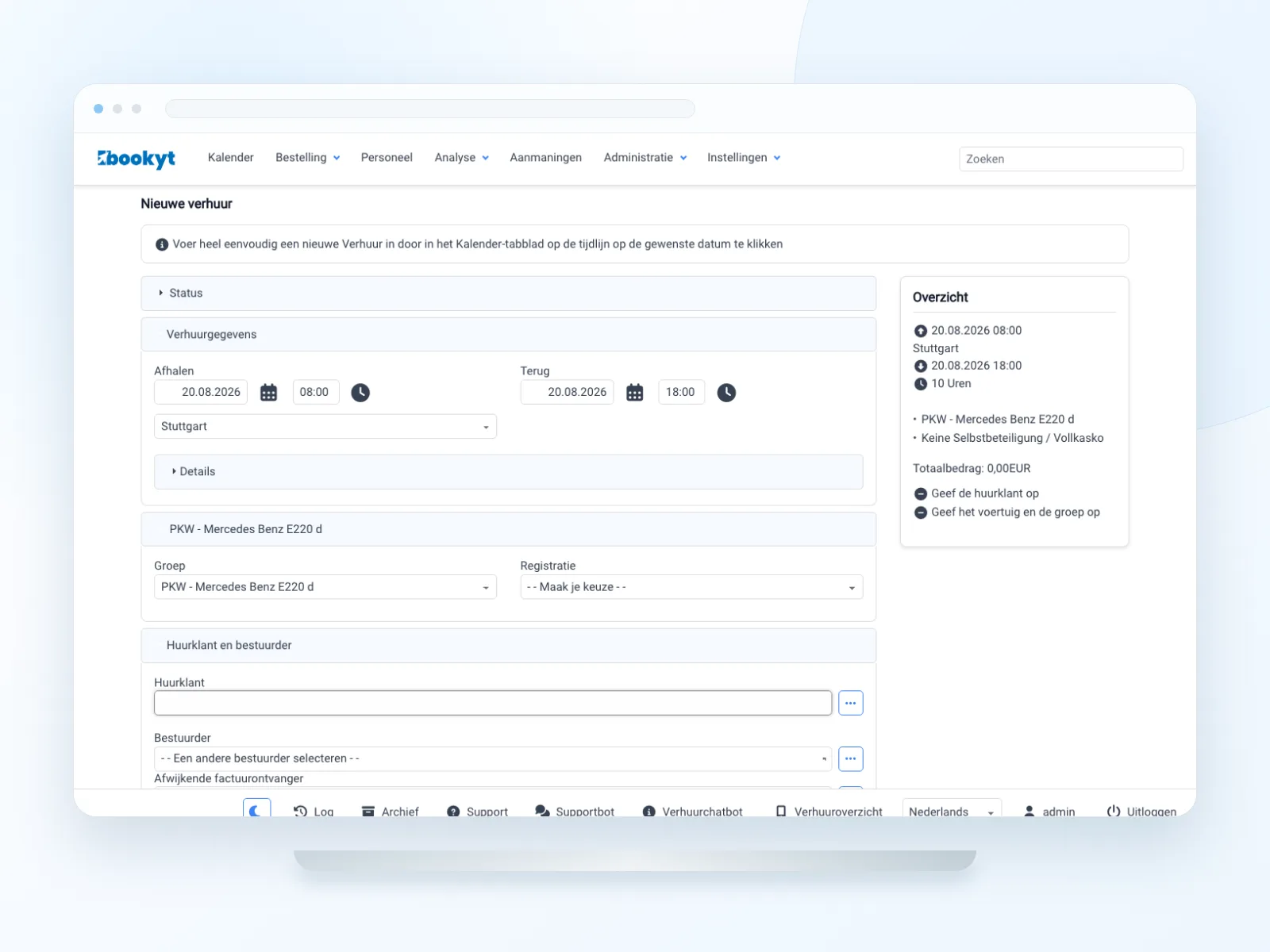Open the Verhuurchatbot
This screenshot has height=952, width=1270.
pyautogui.click(x=692, y=812)
